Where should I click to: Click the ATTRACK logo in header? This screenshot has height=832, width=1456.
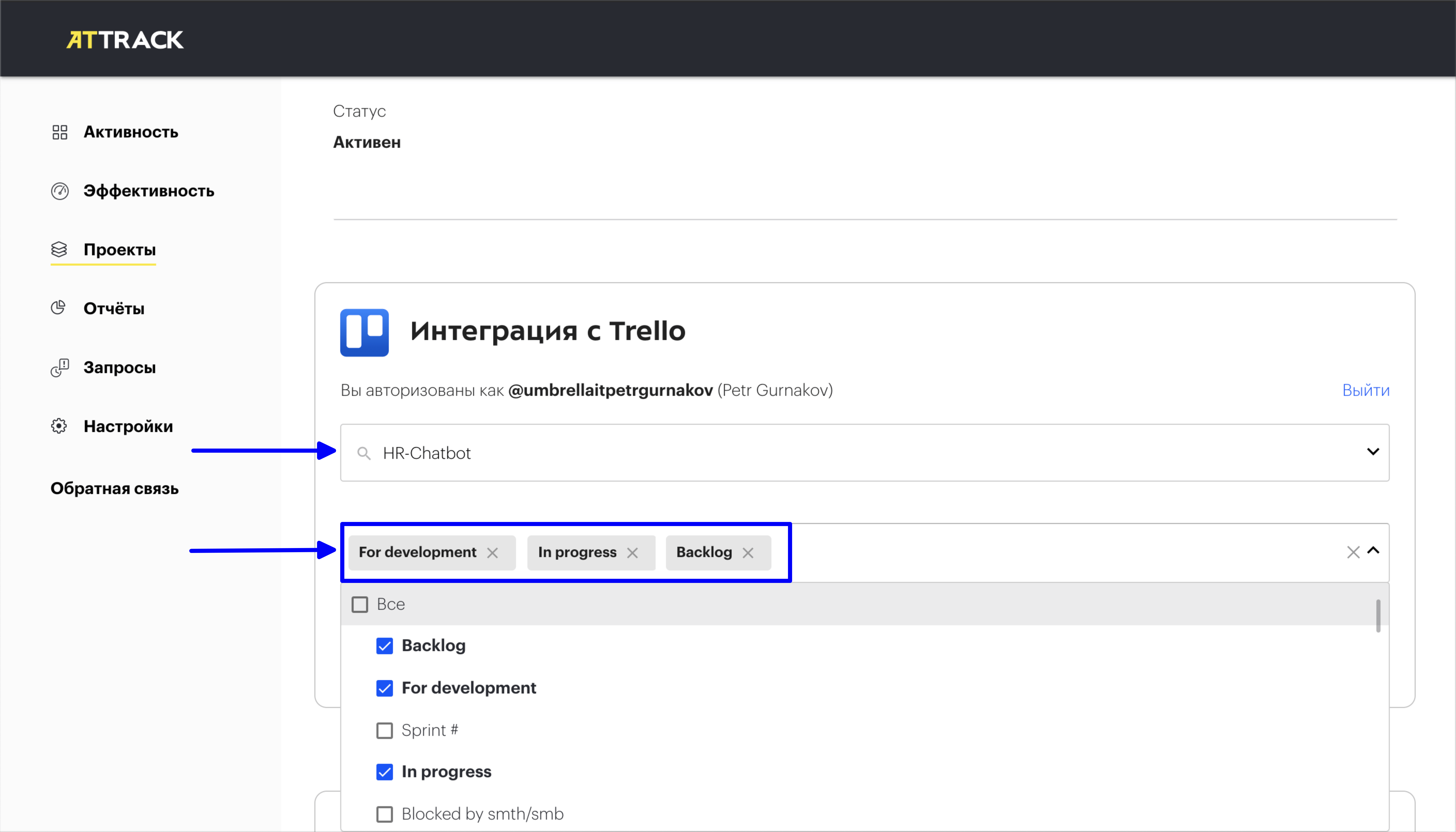click(x=125, y=40)
